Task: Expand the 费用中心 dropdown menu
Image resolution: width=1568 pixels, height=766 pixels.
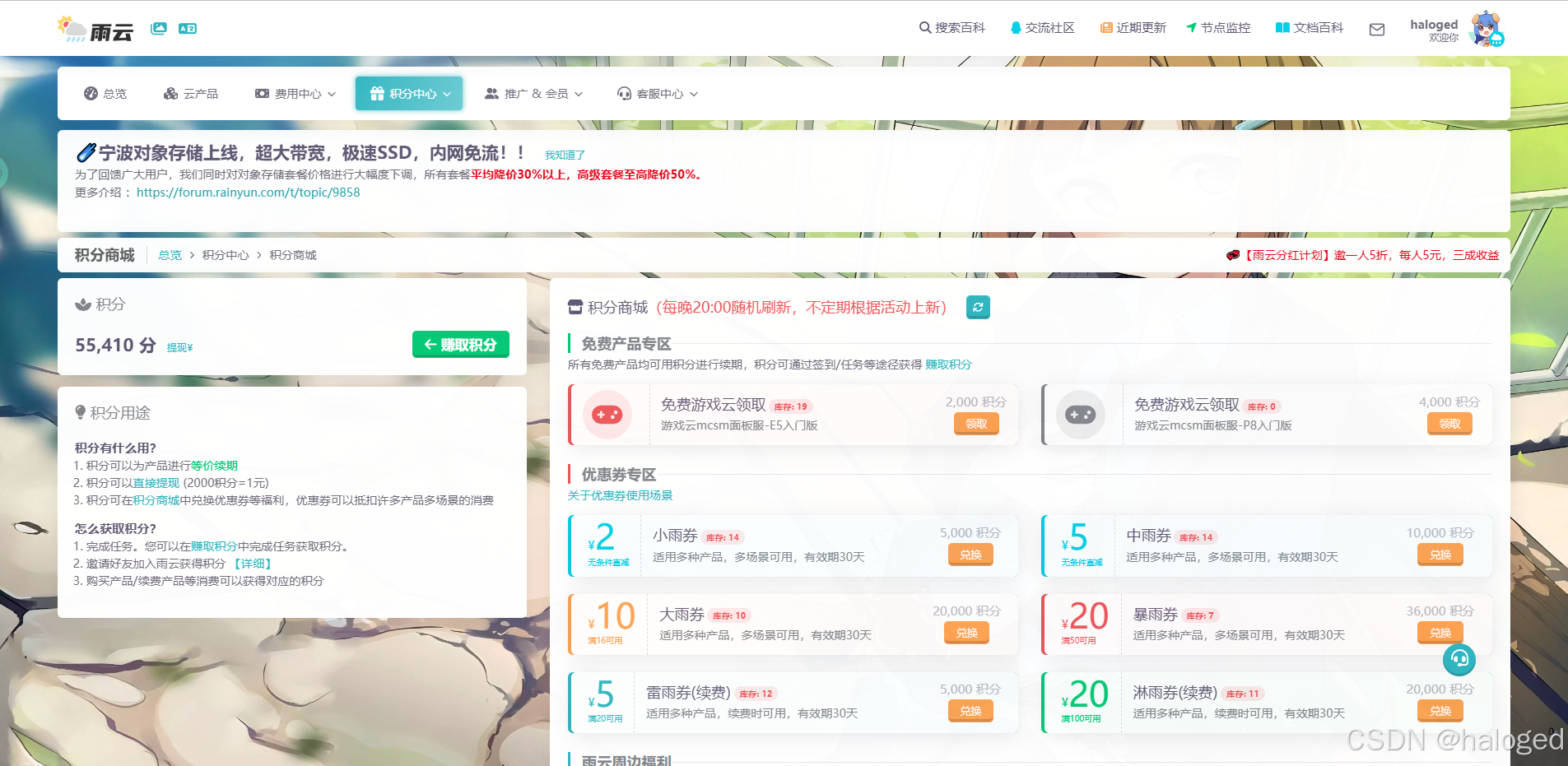Action: [295, 94]
